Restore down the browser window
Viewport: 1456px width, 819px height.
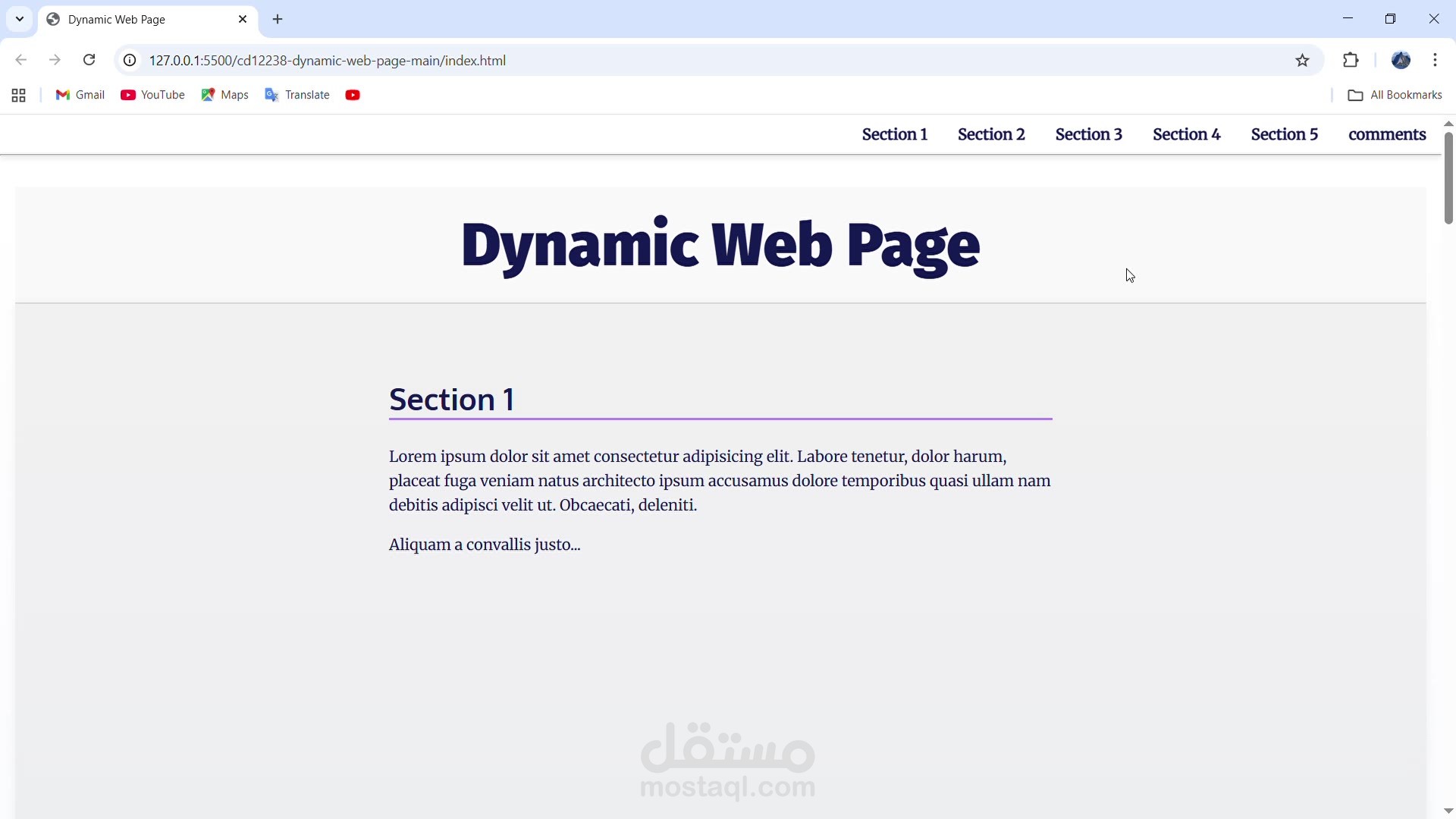point(1390,19)
